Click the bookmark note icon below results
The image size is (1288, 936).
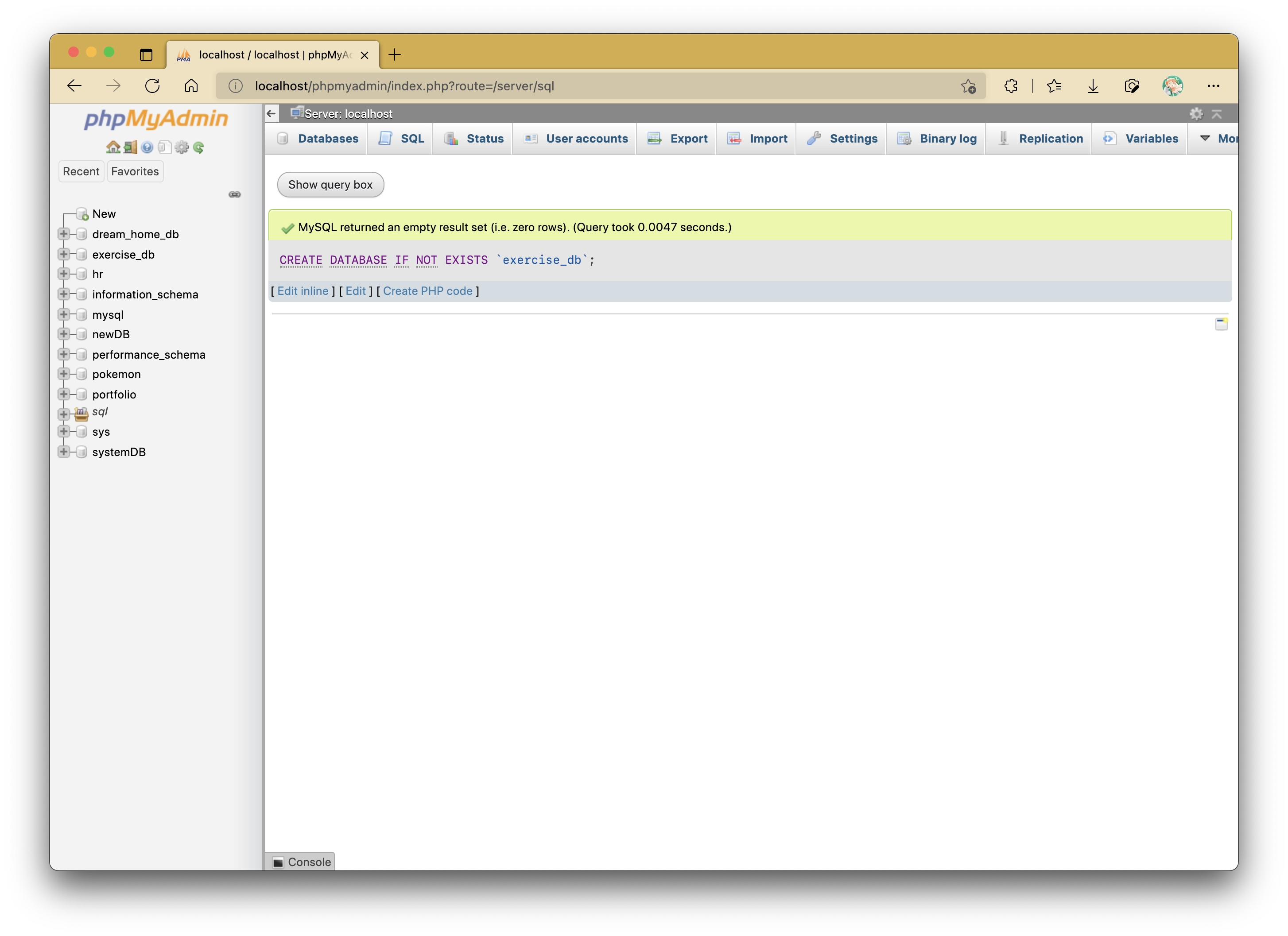(x=1221, y=324)
